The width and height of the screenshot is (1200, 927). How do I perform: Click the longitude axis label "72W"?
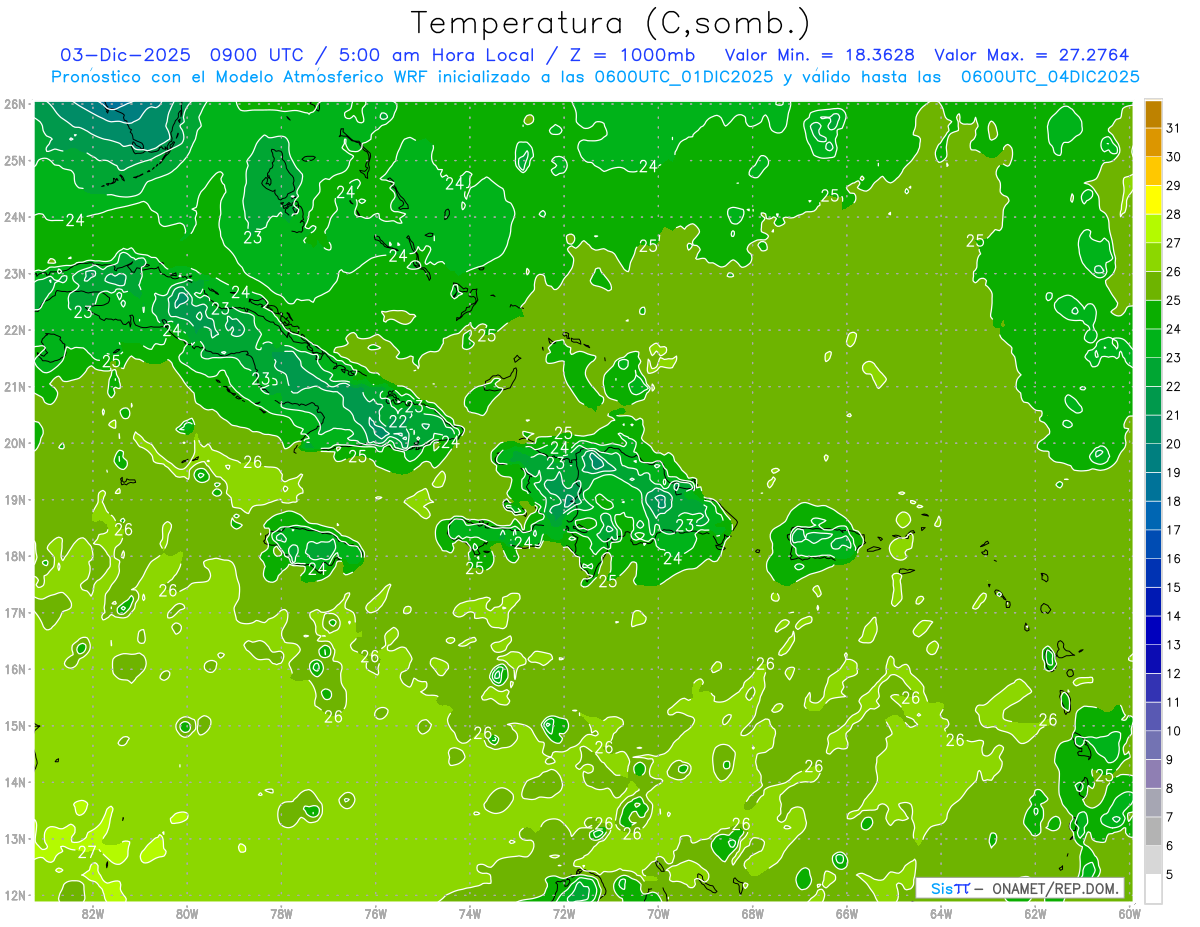pyautogui.click(x=564, y=913)
